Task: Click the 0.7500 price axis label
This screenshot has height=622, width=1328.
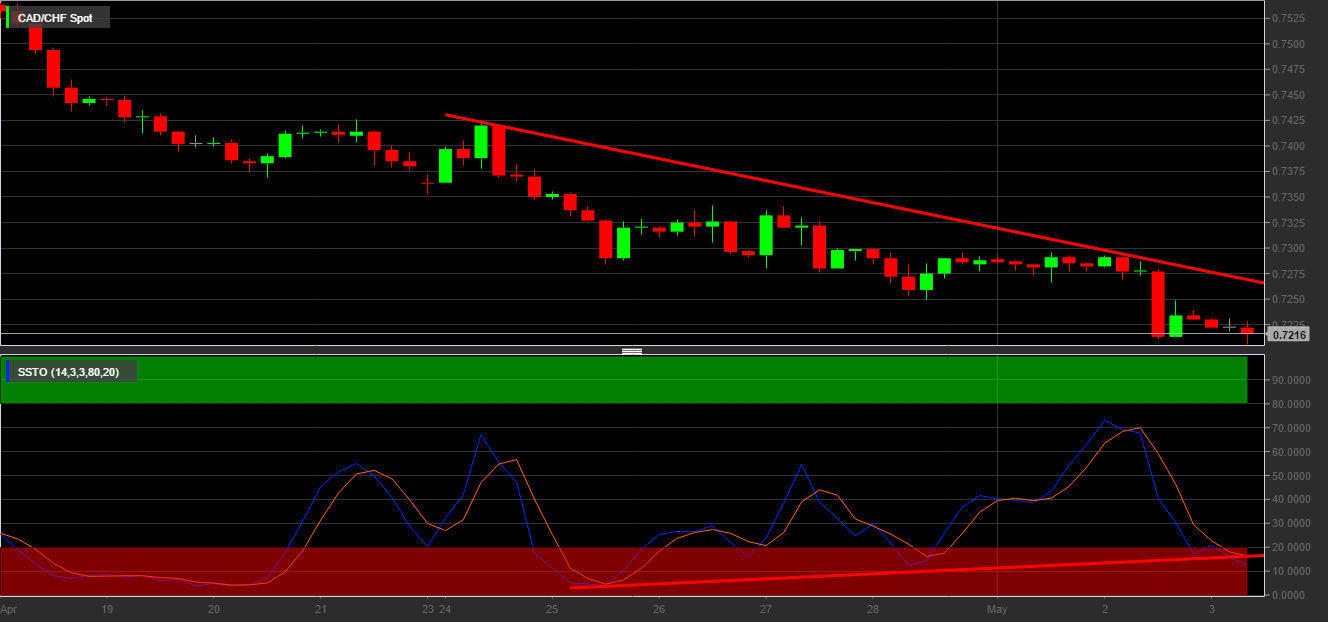Action: click(1289, 44)
